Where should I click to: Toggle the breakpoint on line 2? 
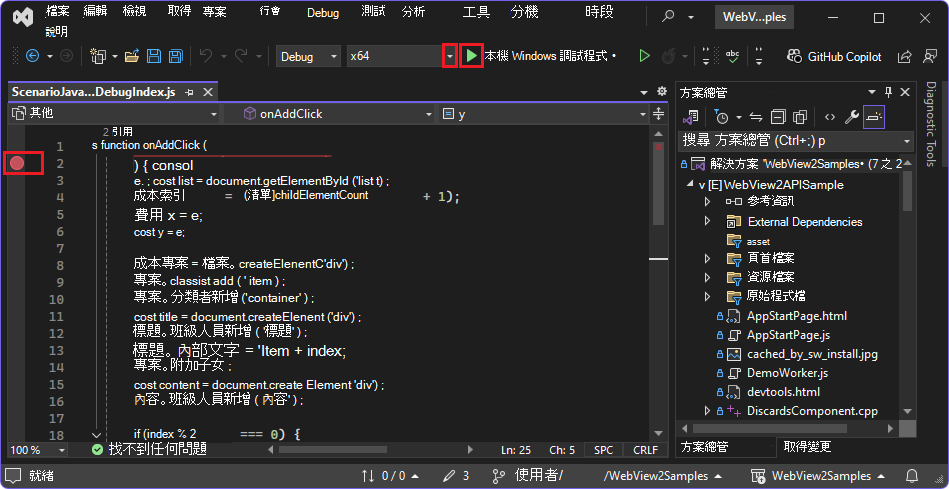pyautogui.click(x=17, y=163)
